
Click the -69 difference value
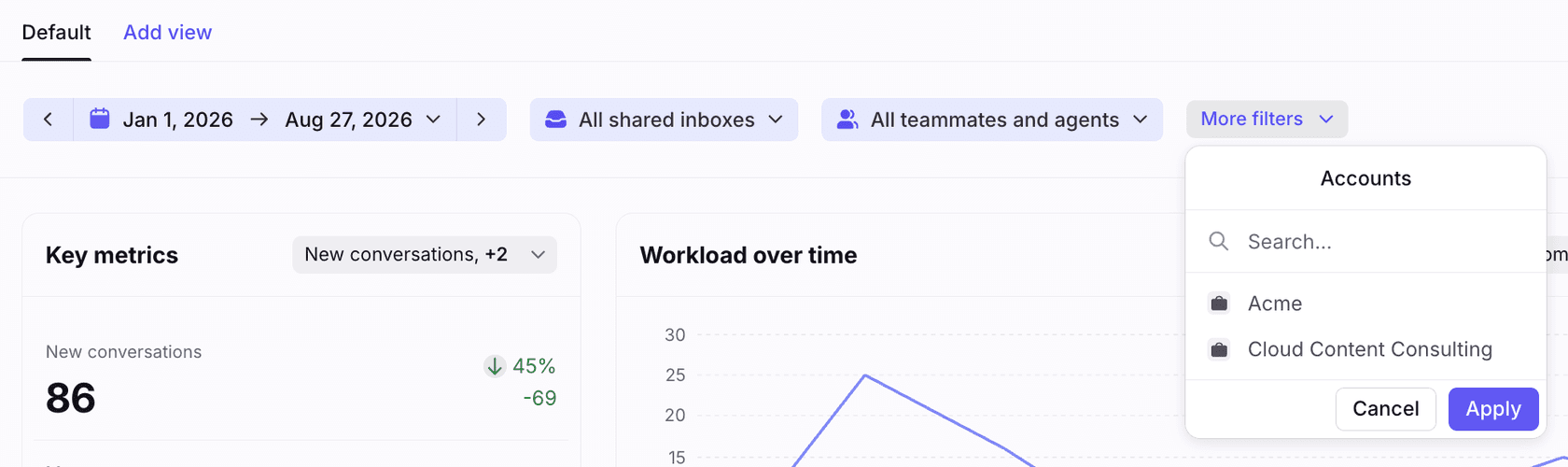click(539, 398)
